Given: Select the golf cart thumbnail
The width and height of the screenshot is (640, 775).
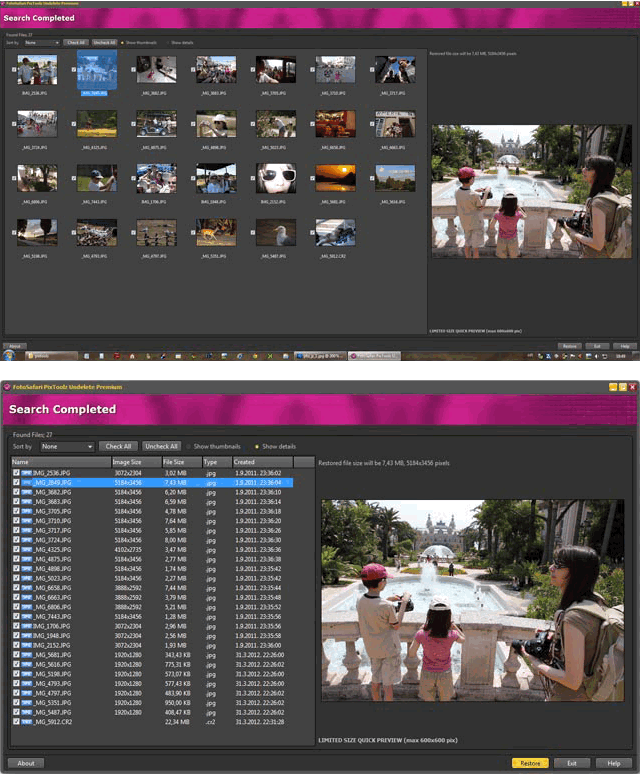Looking at the screenshot, I should click(156, 124).
